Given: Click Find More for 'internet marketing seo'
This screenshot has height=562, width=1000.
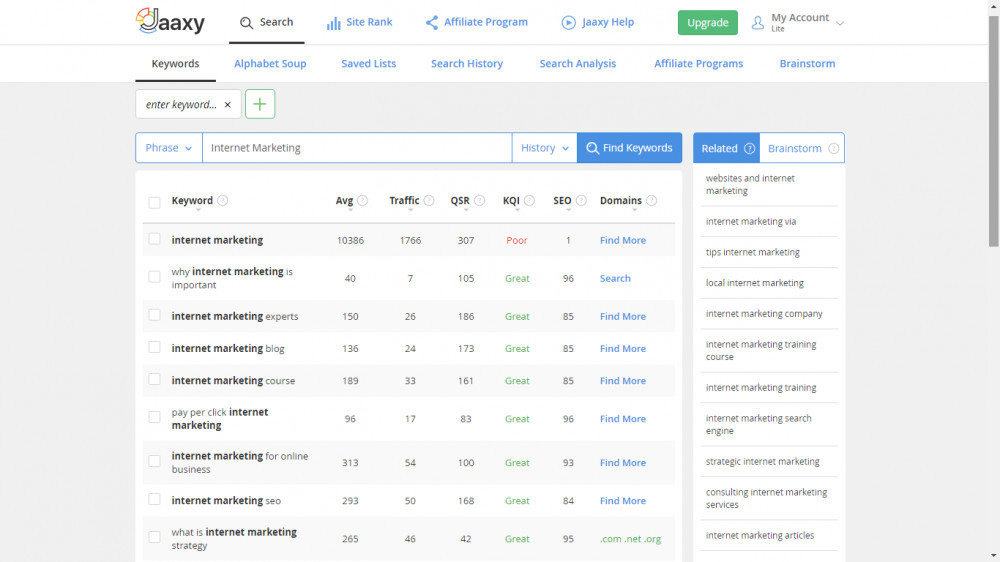Looking at the screenshot, I should click(x=622, y=501).
